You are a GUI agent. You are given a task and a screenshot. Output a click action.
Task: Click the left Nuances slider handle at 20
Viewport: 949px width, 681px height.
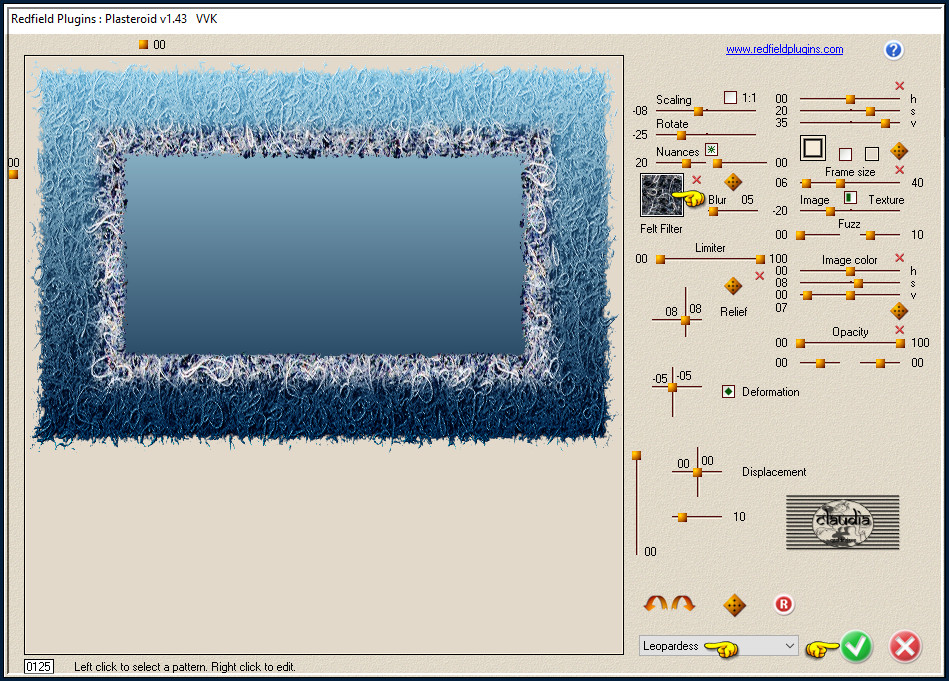pos(686,163)
